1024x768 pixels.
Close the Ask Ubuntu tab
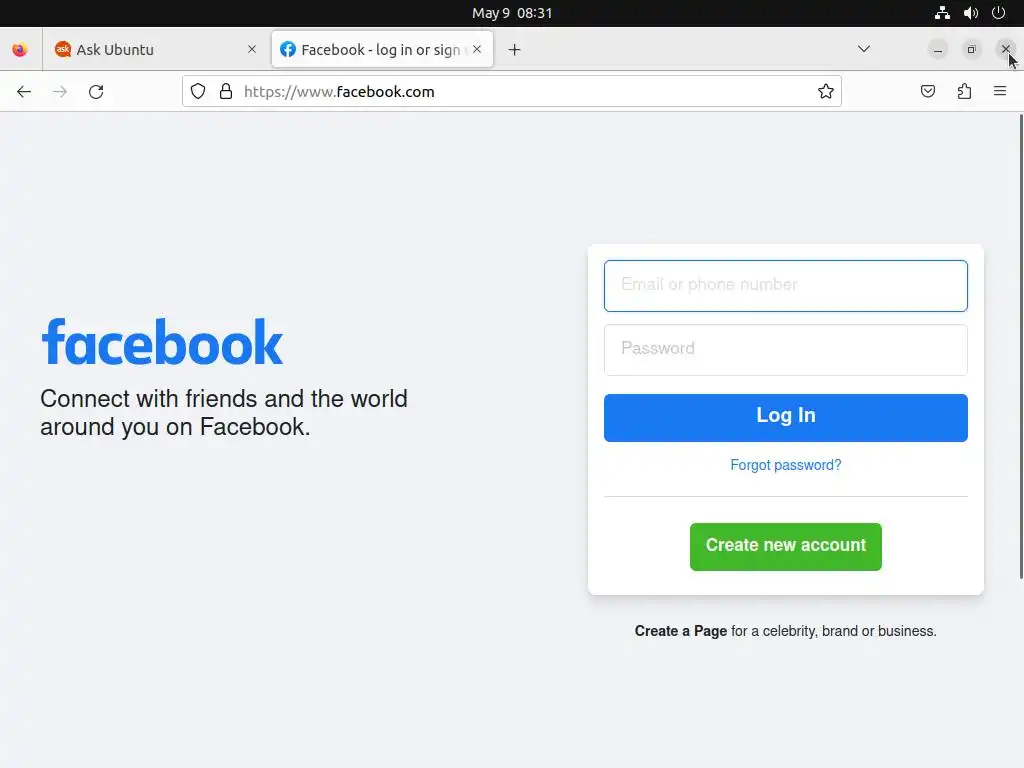coord(252,50)
